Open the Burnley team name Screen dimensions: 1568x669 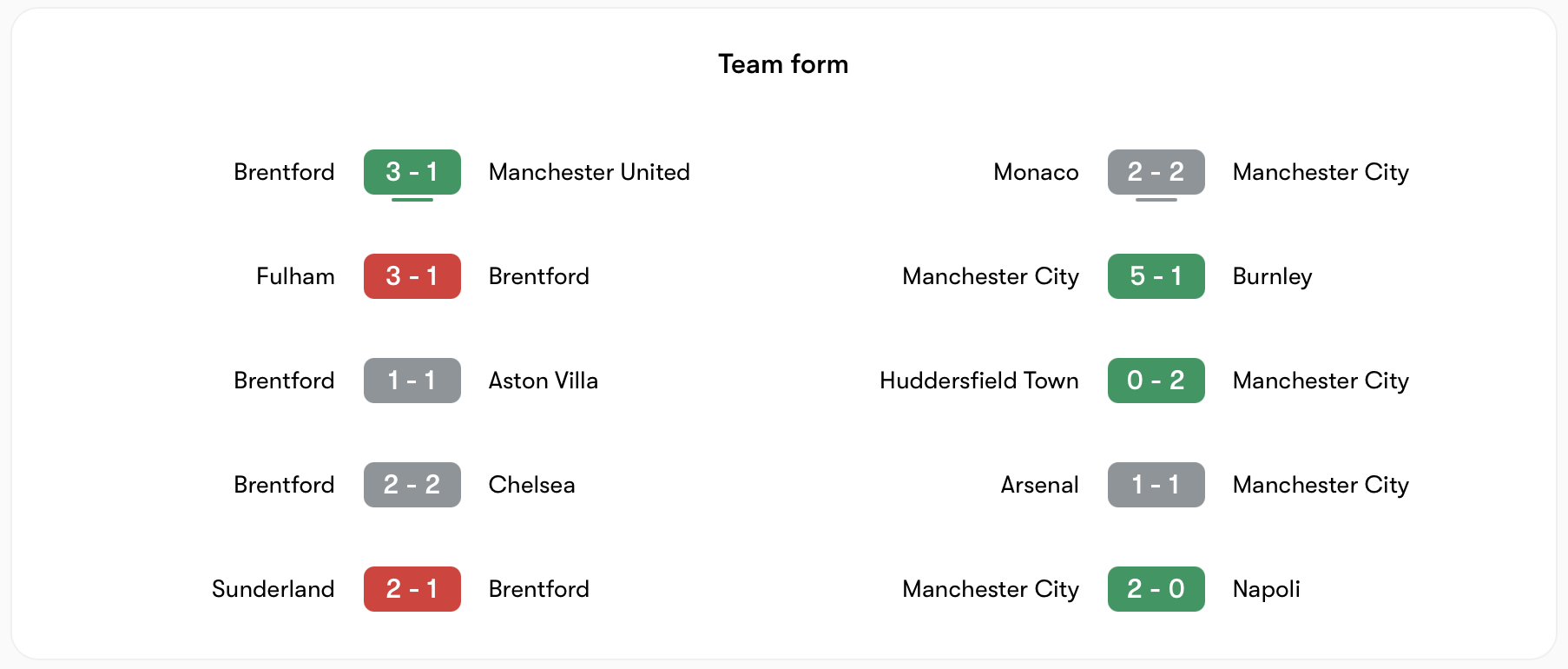pyautogui.click(x=1272, y=276)
